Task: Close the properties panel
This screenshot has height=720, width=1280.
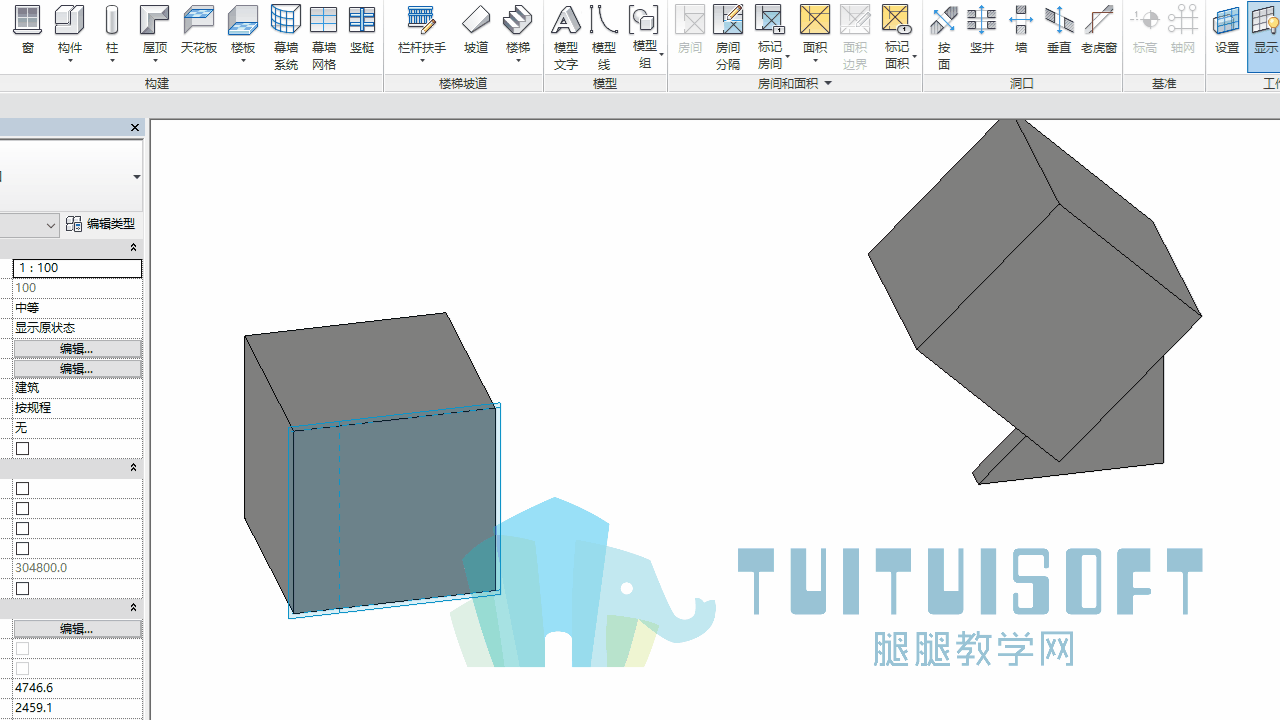Action: pyautogui.click(x=135, y=128)
